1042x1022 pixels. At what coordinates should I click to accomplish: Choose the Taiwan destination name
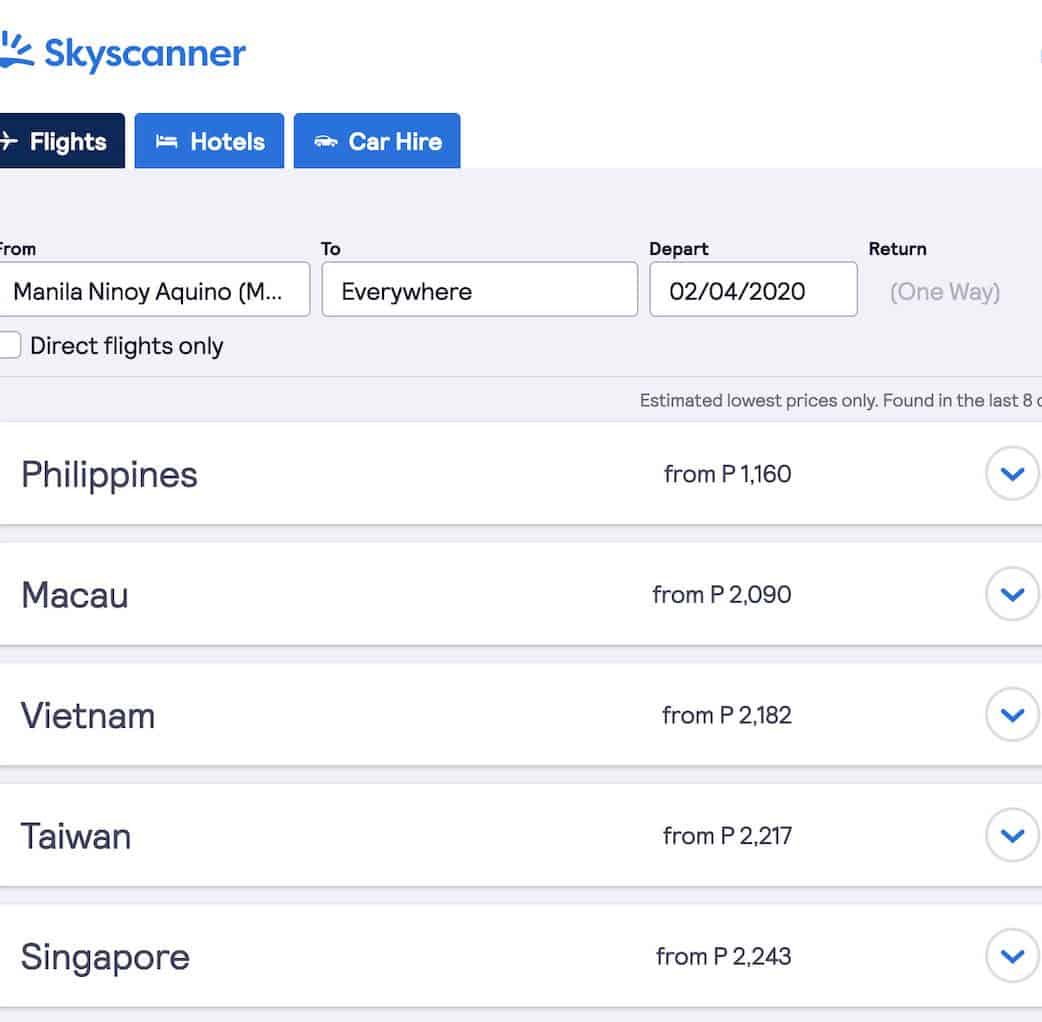pyautogui.click(x=76, y=836)
